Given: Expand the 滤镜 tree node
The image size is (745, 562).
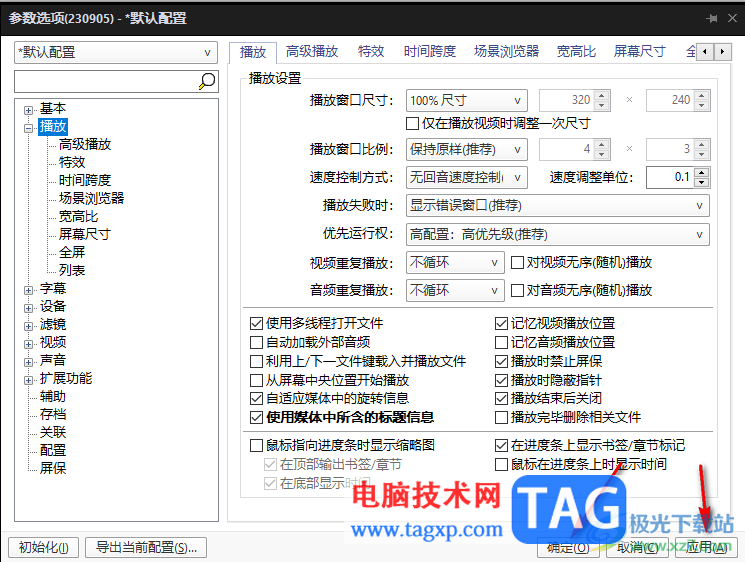Looking at the screenshot, I should [29, 326].
